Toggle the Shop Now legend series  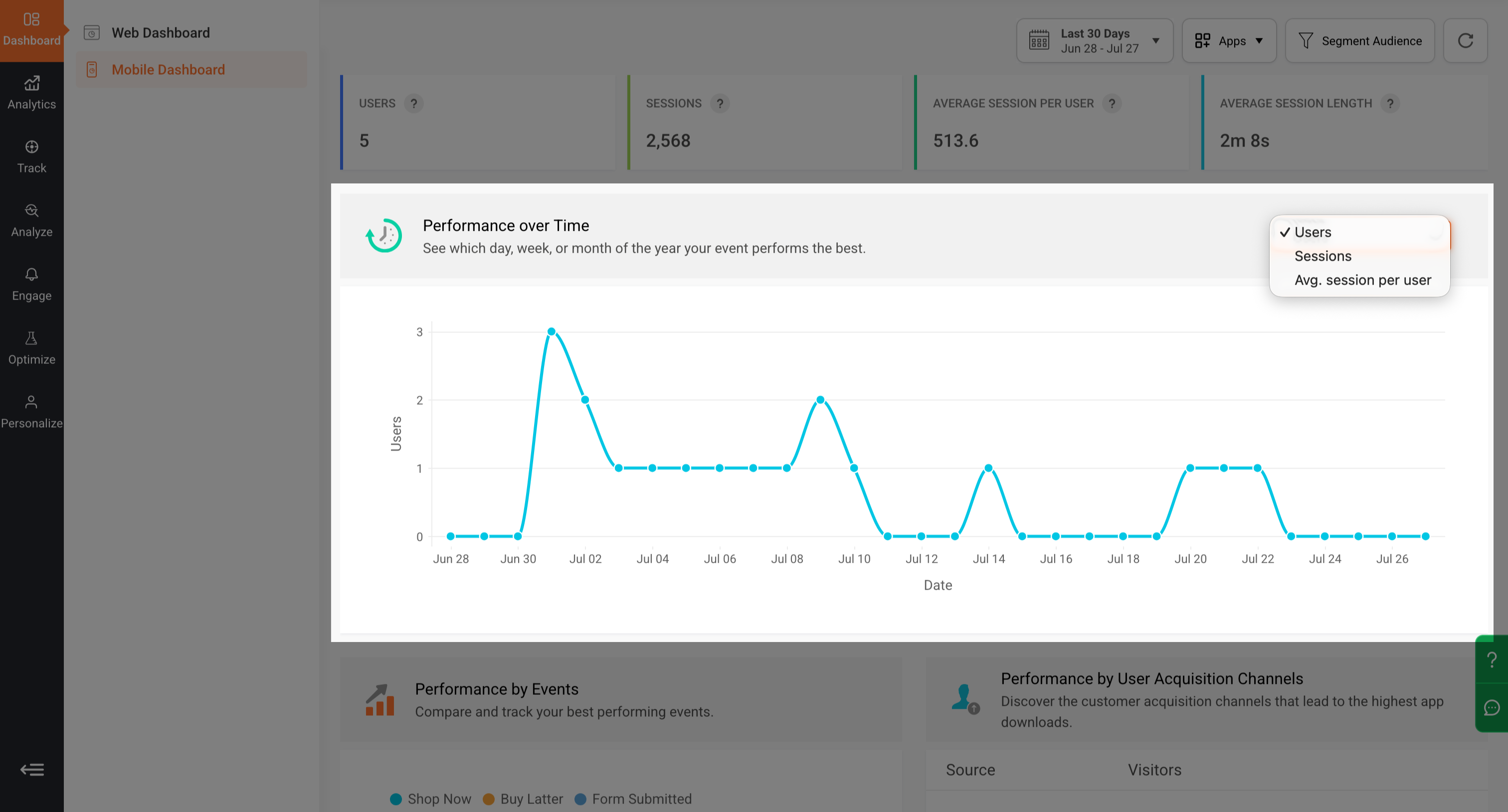click(430, 799)
